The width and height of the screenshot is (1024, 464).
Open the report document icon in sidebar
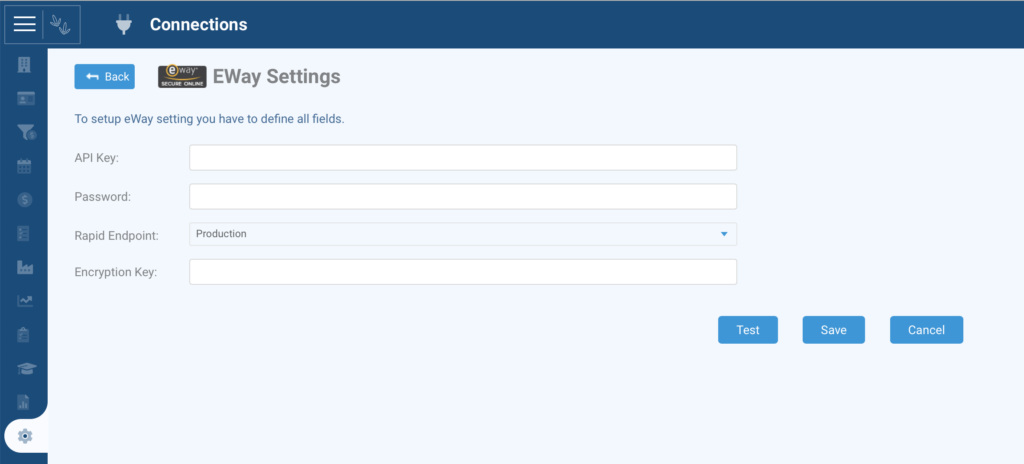(24, 402)
